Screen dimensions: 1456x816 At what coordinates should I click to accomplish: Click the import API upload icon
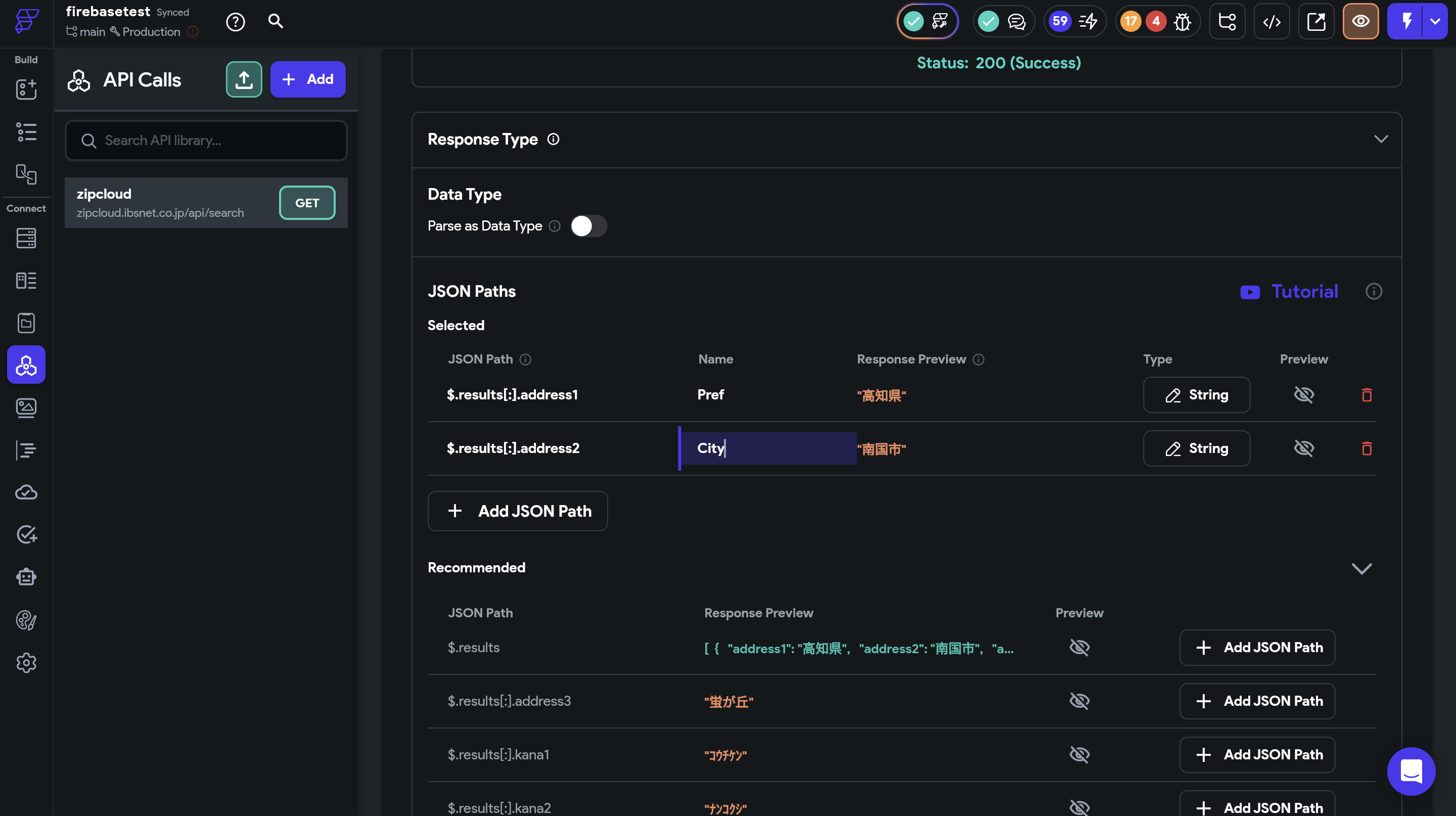click(x=244, y=79)
